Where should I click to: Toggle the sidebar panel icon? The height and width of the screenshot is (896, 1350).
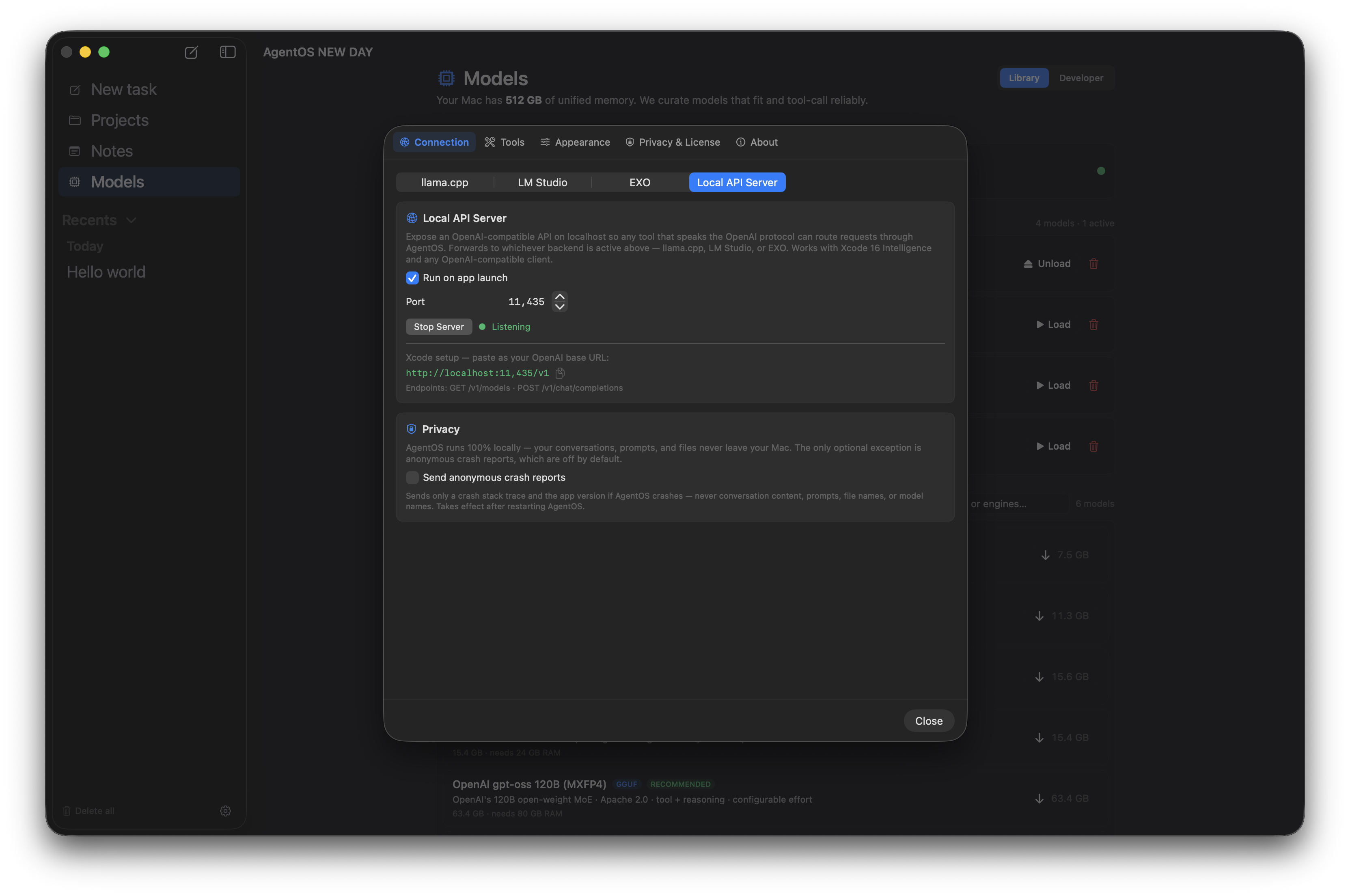(x=227, y=52)
